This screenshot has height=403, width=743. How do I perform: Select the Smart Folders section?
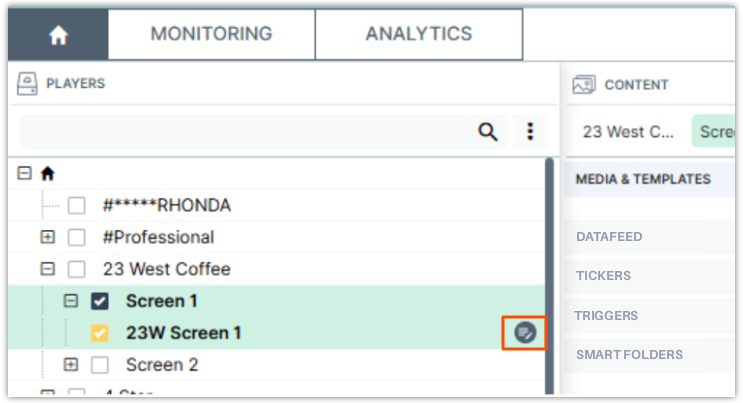629,354
